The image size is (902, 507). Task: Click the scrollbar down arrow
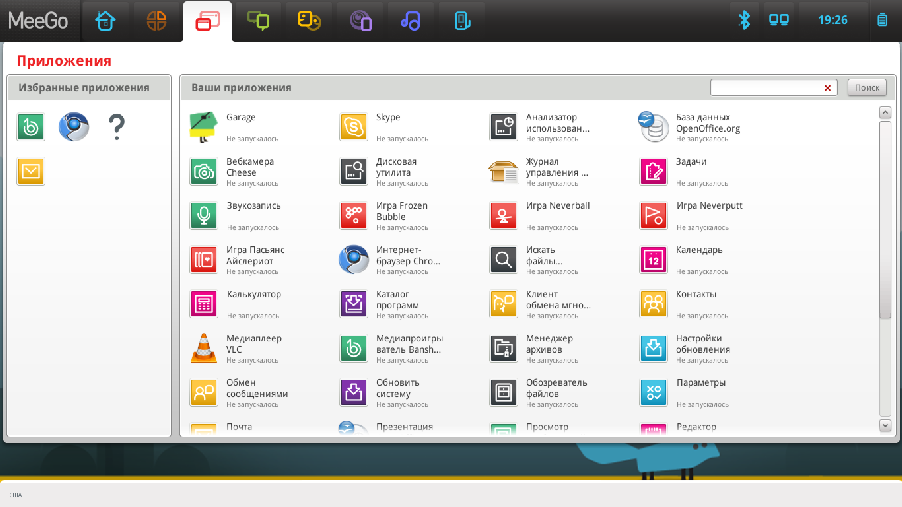click(x=885, y=426)
